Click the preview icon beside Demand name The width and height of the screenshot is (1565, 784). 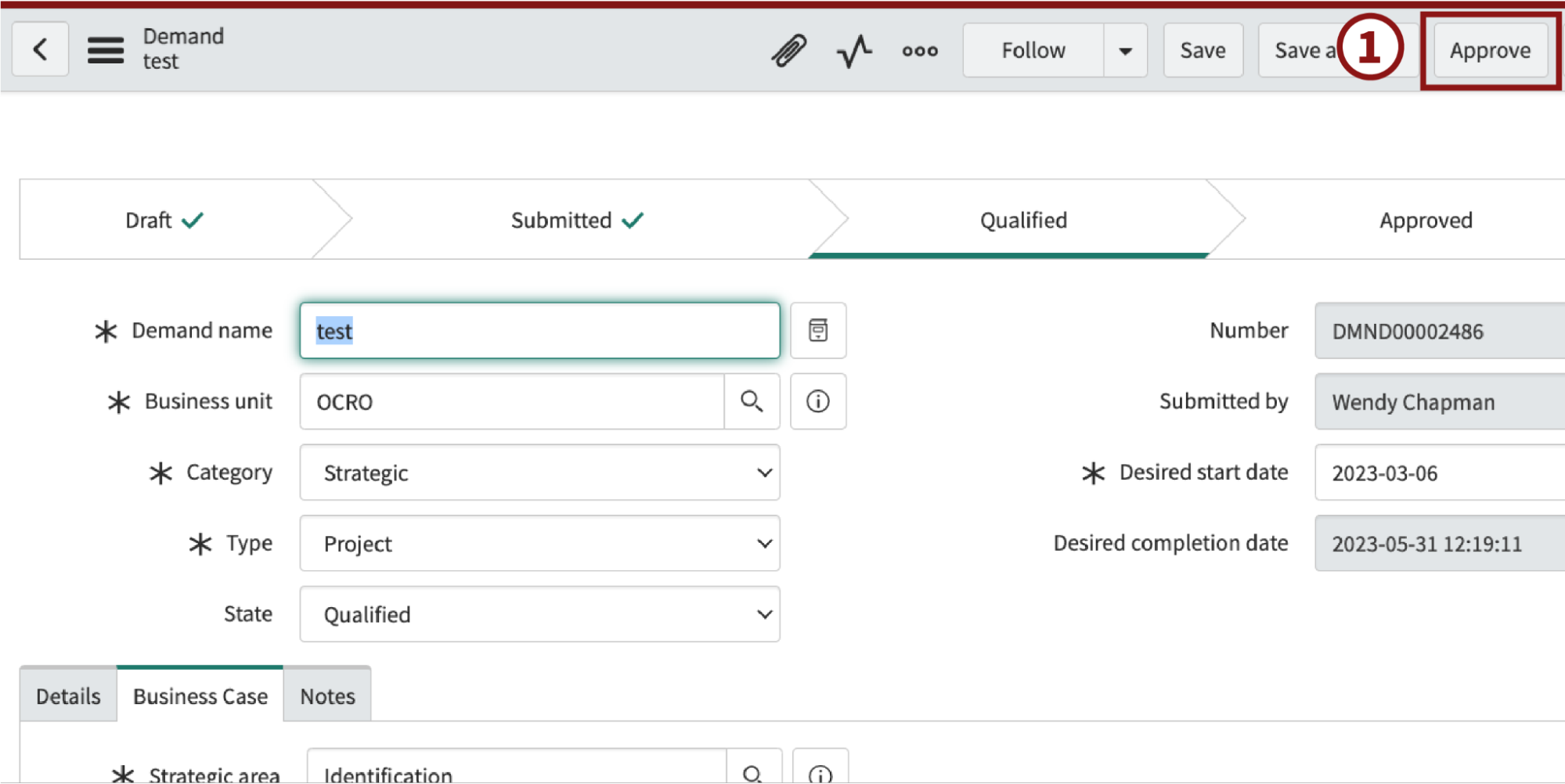(817, 330)
